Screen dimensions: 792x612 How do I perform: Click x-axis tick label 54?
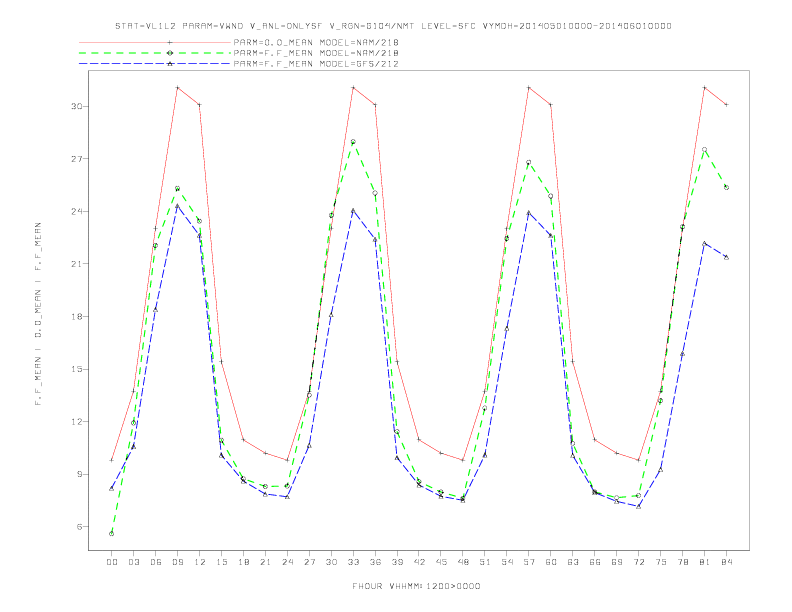507,562
